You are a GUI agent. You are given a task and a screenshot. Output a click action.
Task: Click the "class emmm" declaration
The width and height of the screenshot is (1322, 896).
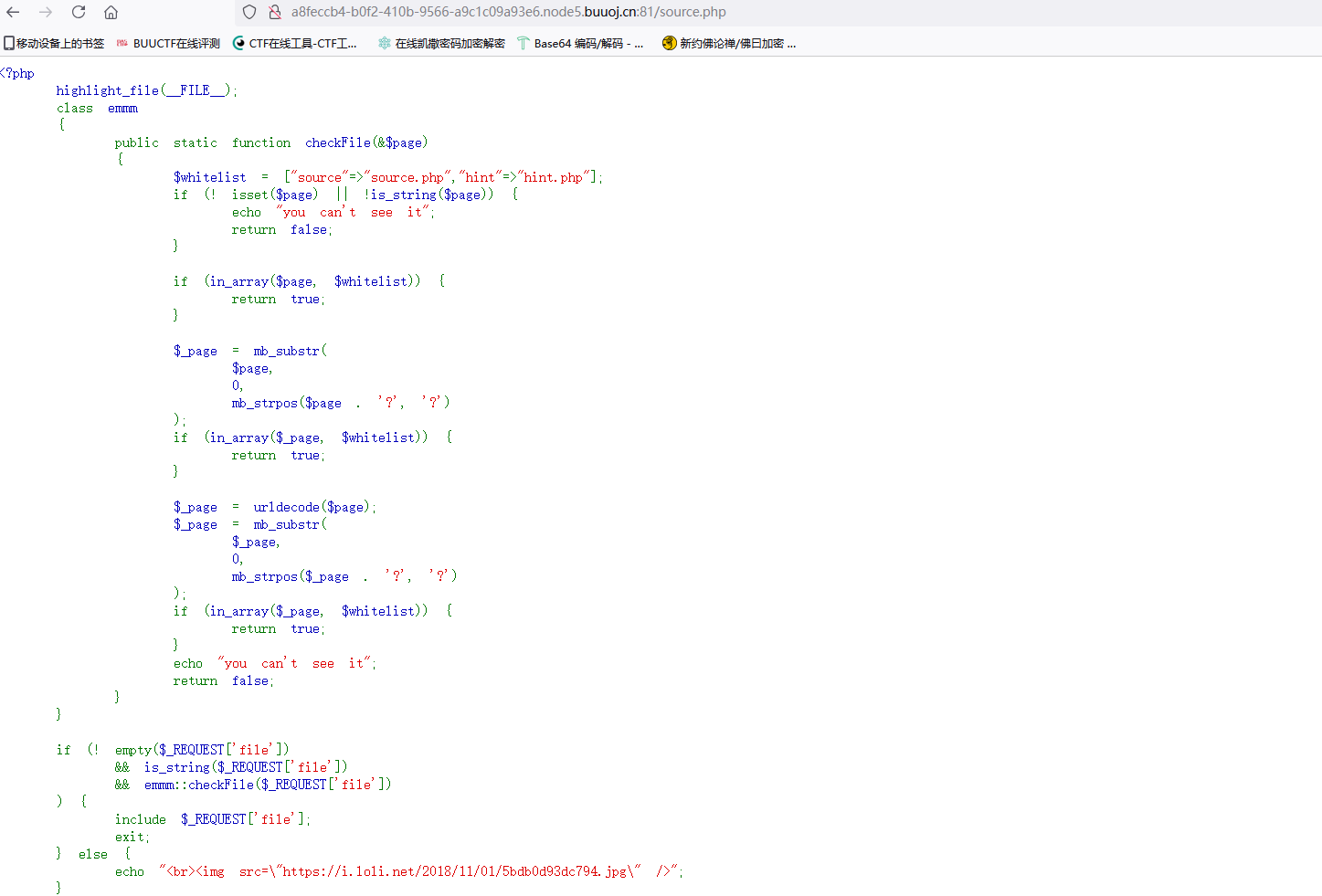(97, 108)
